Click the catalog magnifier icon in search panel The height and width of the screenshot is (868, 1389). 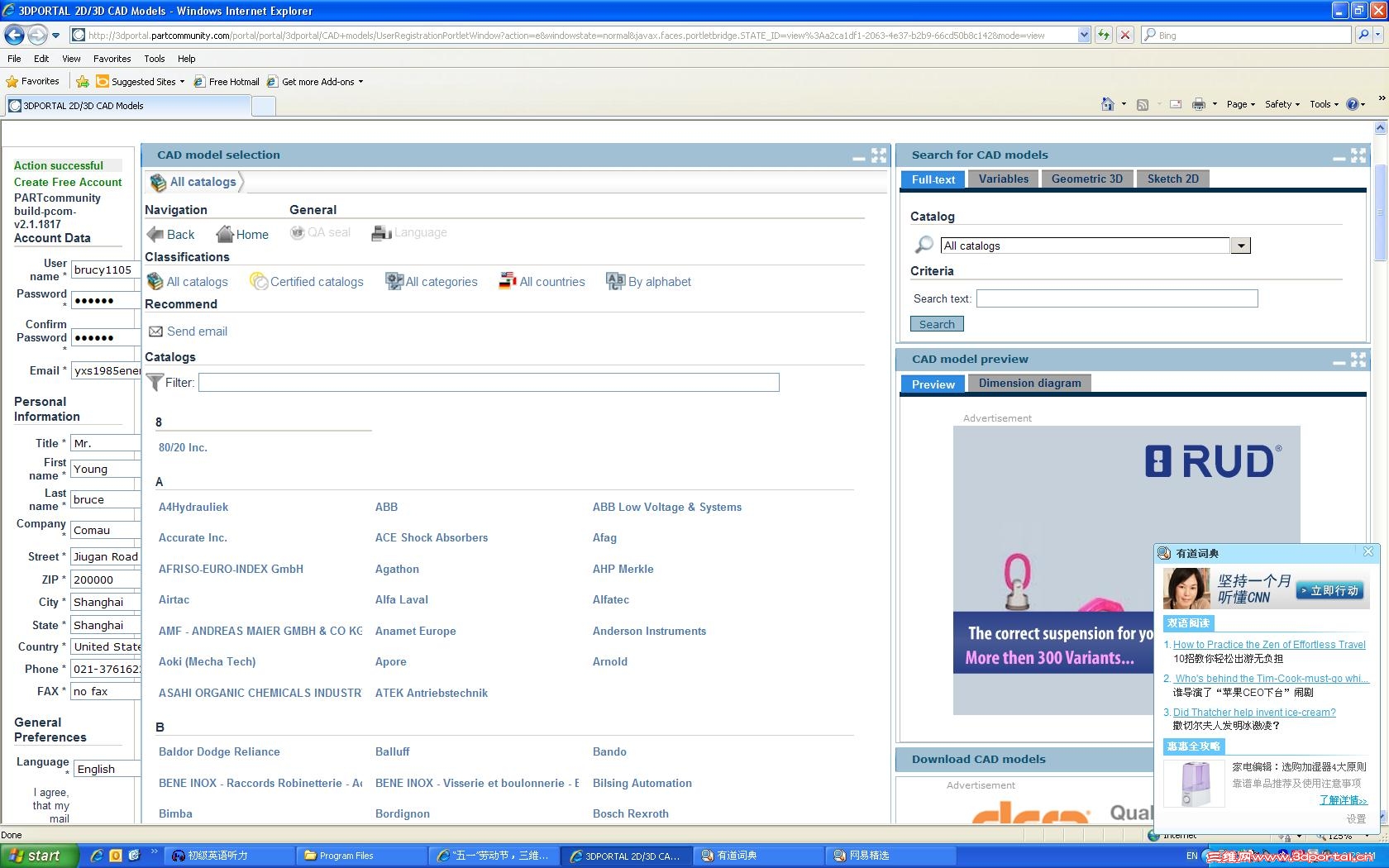click(924, 245)
